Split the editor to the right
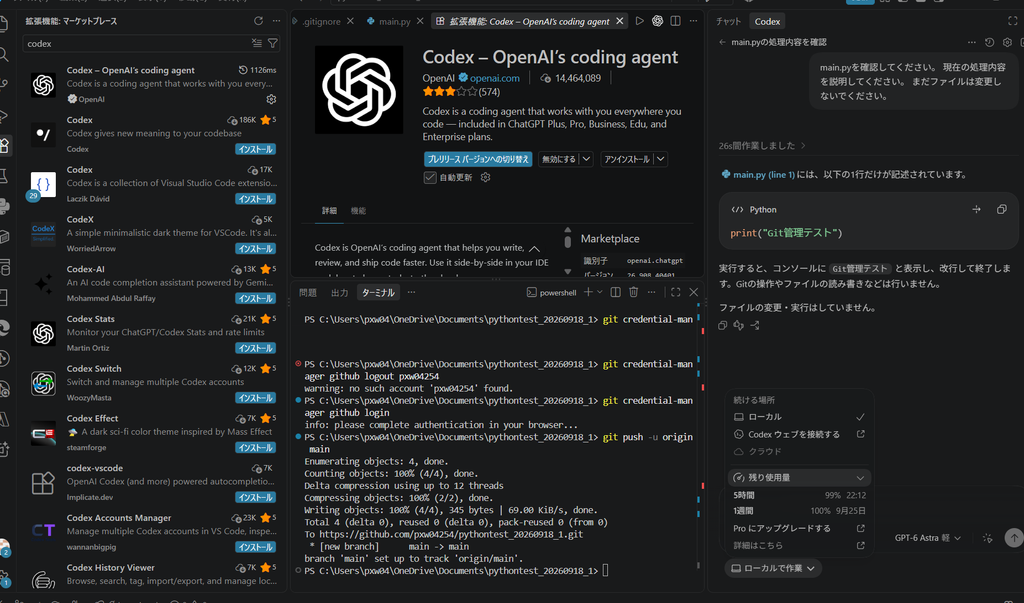 point(675,21)
